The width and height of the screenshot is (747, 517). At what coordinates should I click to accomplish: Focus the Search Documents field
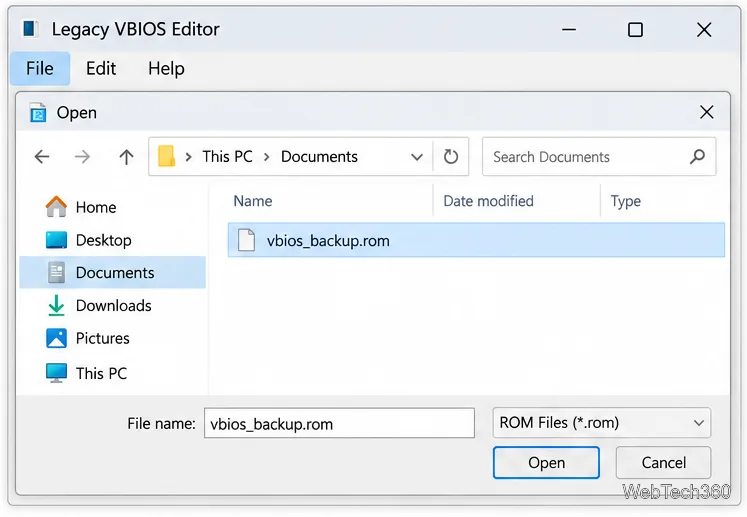tap(599, 156)
